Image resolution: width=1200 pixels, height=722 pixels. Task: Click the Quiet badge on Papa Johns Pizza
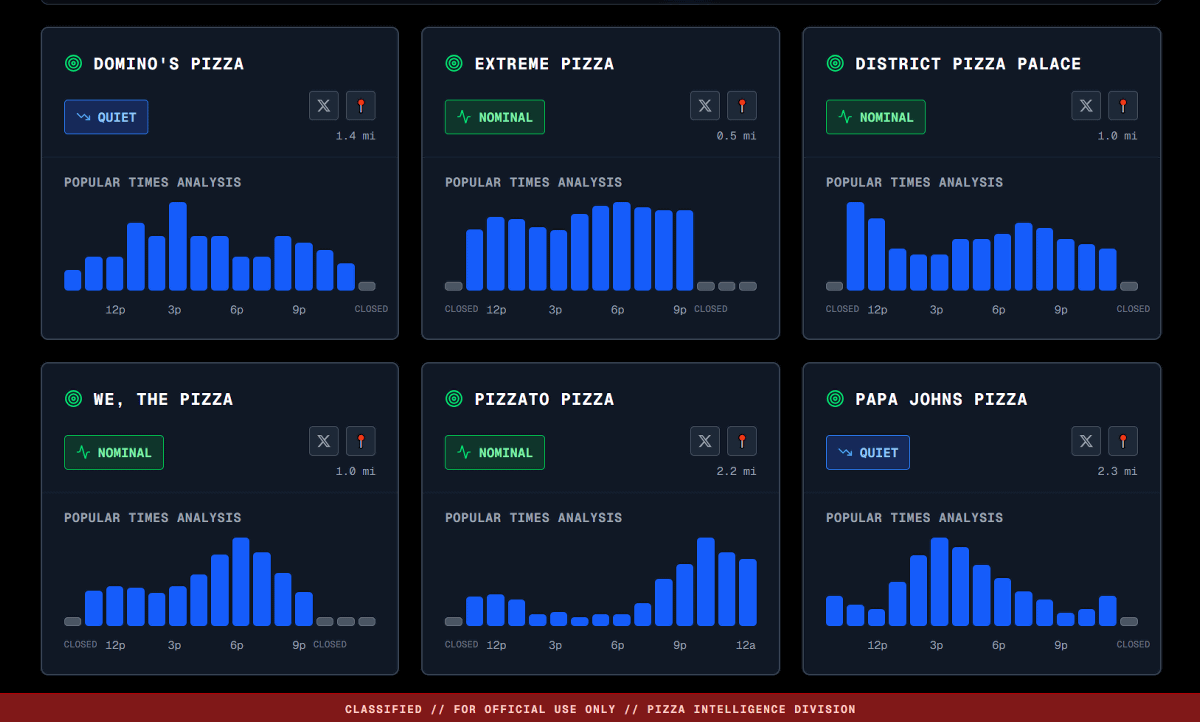pos(868,452)
